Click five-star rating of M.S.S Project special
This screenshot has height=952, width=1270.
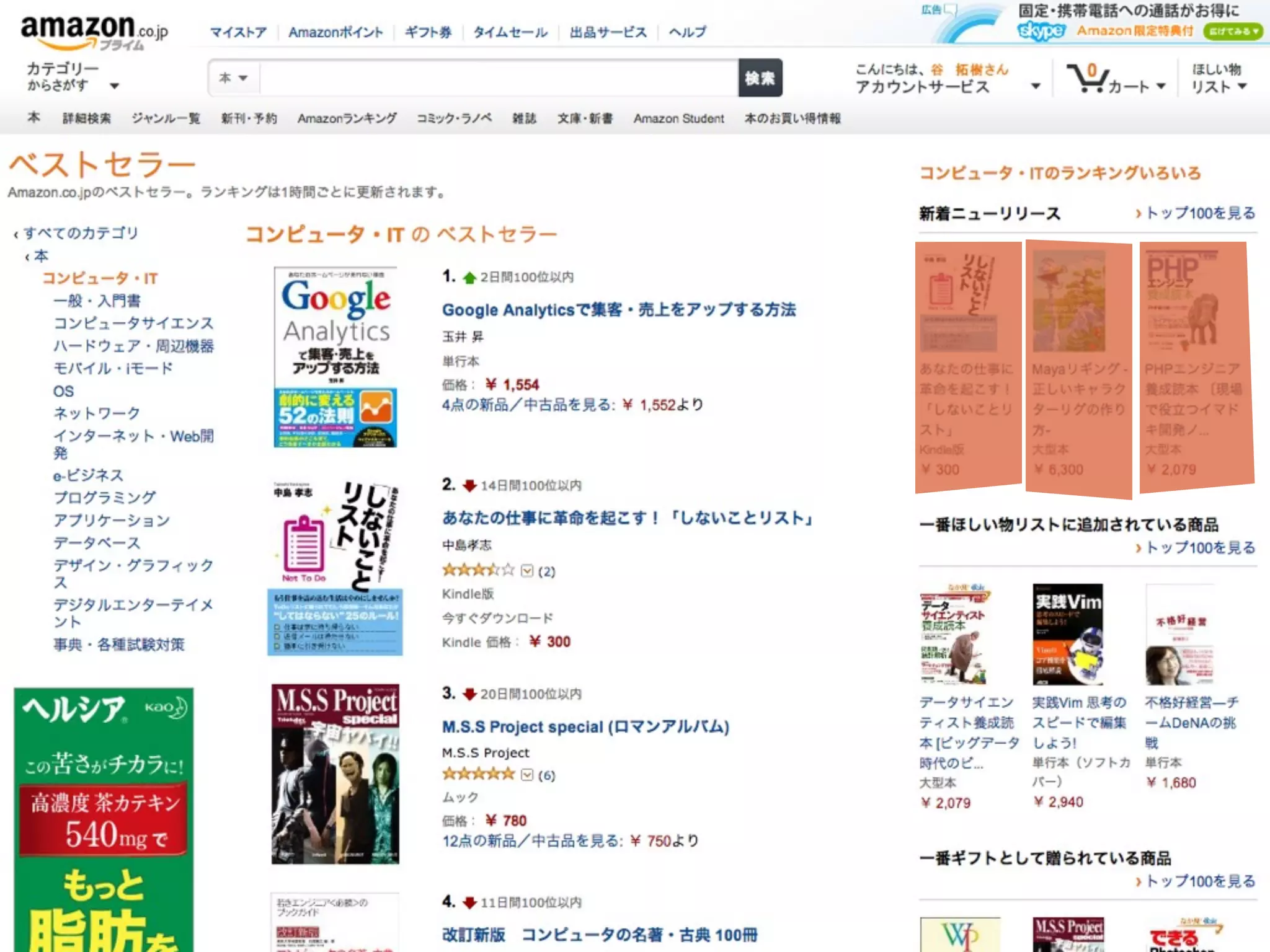(478, 773)
